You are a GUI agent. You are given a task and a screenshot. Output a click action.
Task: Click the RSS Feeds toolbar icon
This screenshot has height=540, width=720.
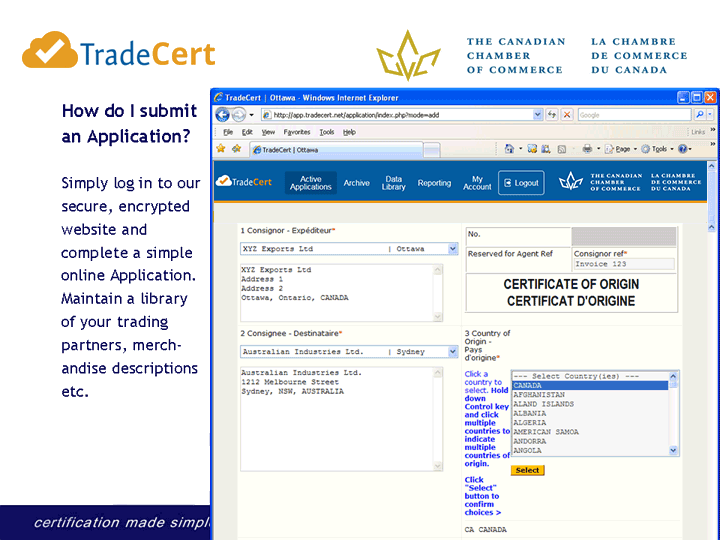[561, 149]
